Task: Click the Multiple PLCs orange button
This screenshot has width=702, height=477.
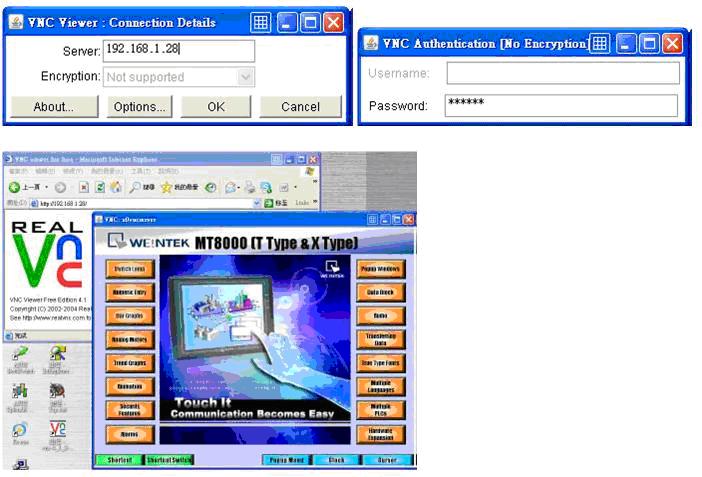Action: coord(381,410)
